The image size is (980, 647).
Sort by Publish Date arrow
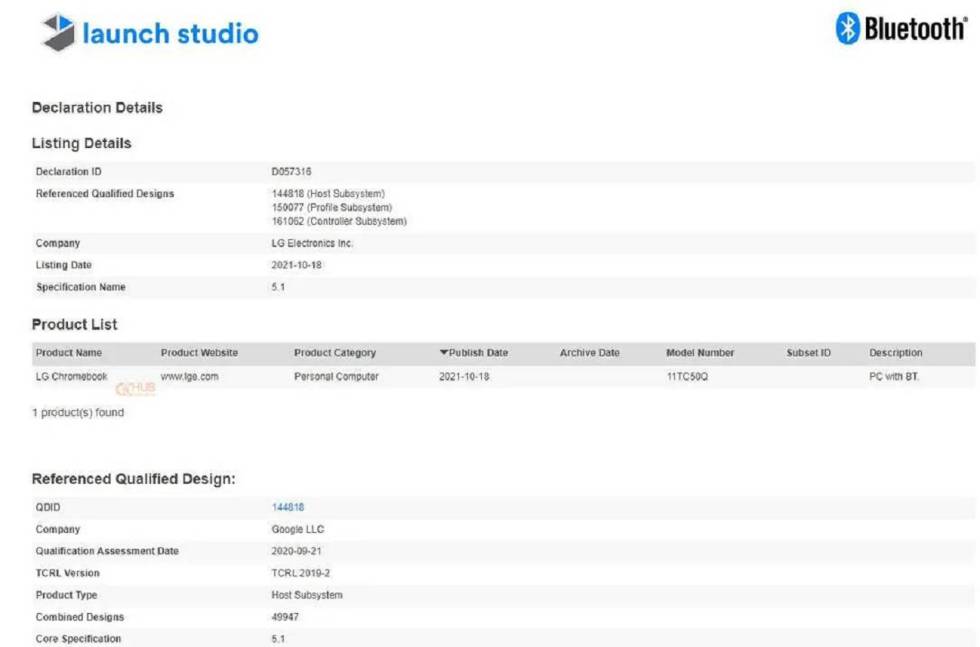(x=444, y=353)
